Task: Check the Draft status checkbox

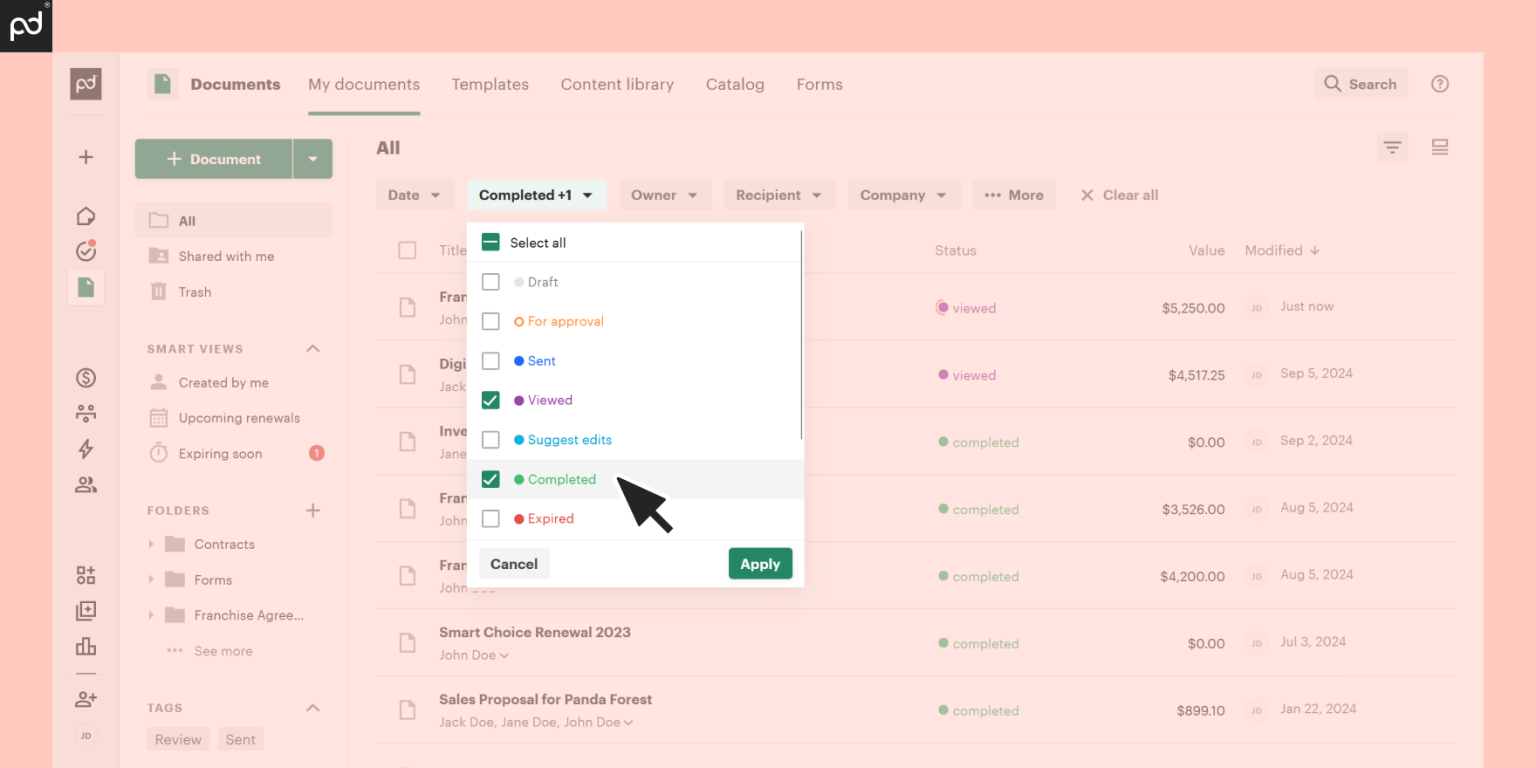Action: [x=491, y=282]
